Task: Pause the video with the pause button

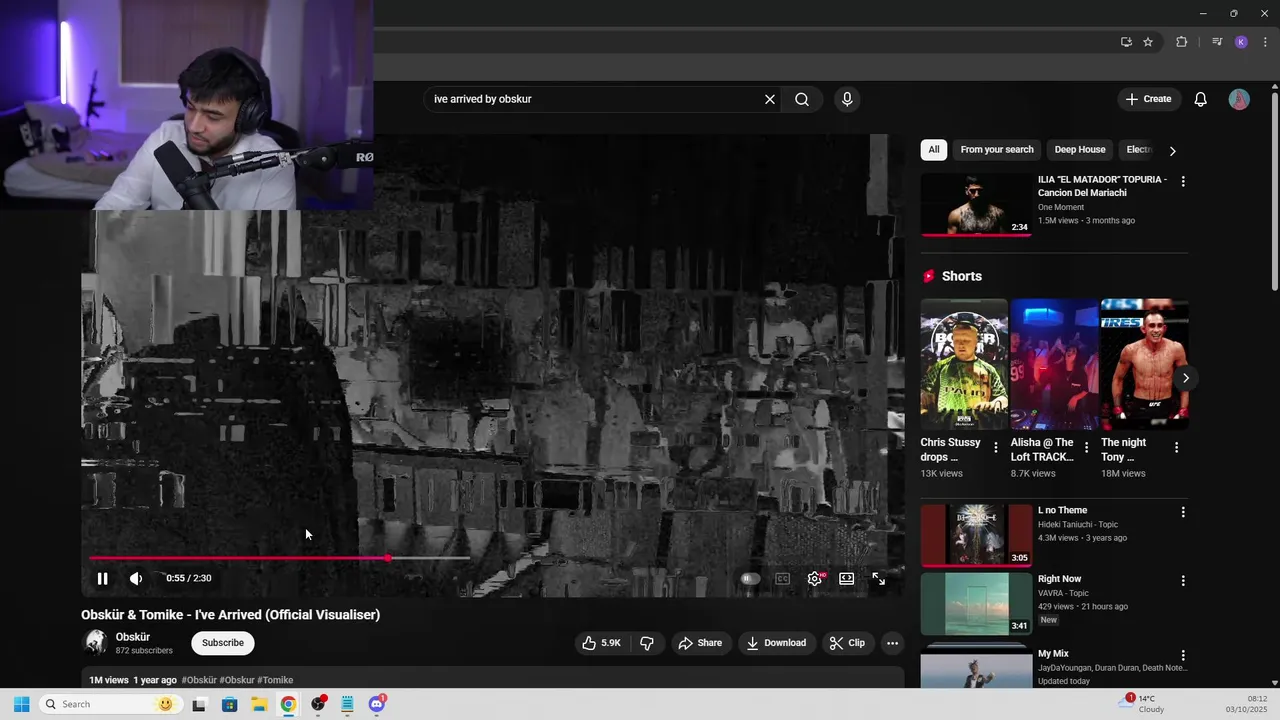Action: coord(102,578)
